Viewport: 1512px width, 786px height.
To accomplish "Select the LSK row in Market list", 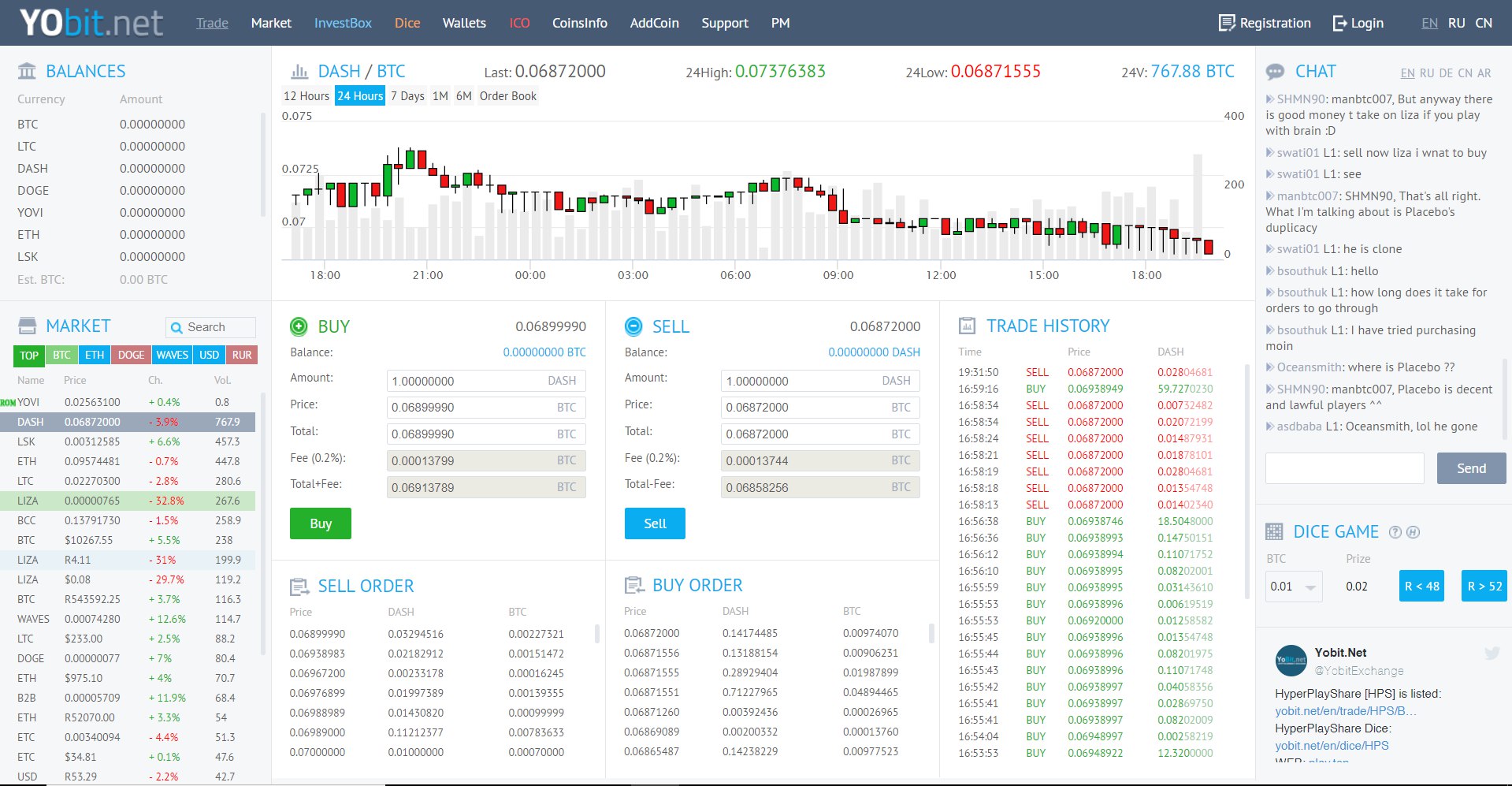I will click(x=128, y=441).
